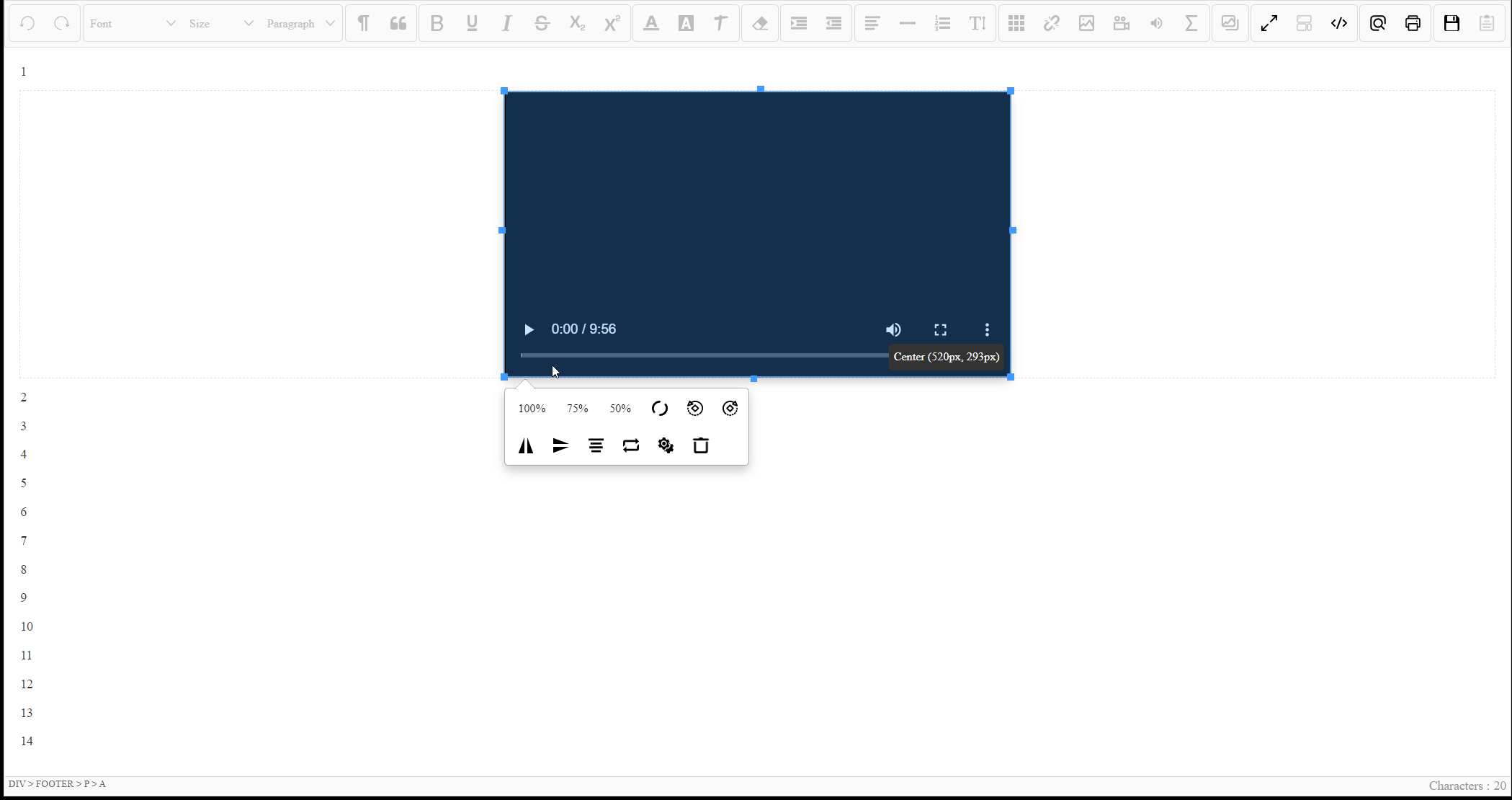
Task: Click the math sigma icon
Action: [x=1191, y=23]
